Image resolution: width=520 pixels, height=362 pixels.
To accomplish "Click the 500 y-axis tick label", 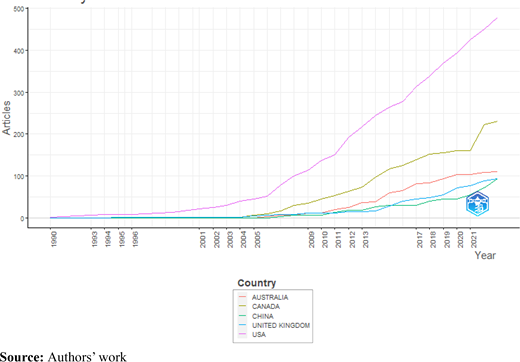I will 19,9.
